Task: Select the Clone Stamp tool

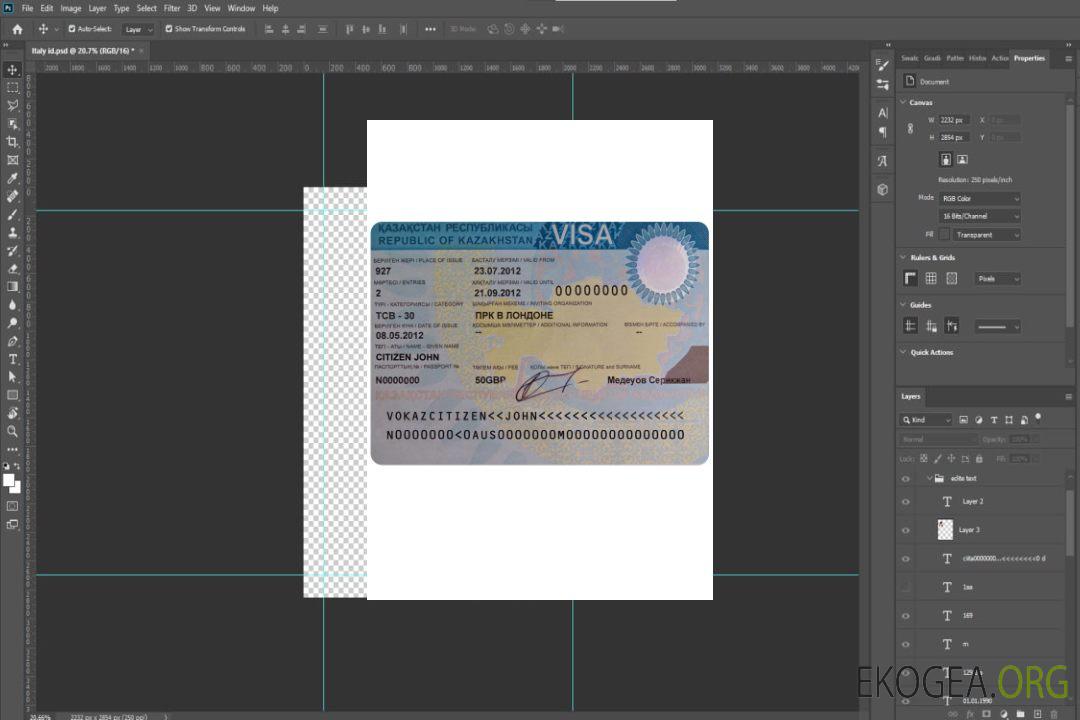Action: pos(12,233)
